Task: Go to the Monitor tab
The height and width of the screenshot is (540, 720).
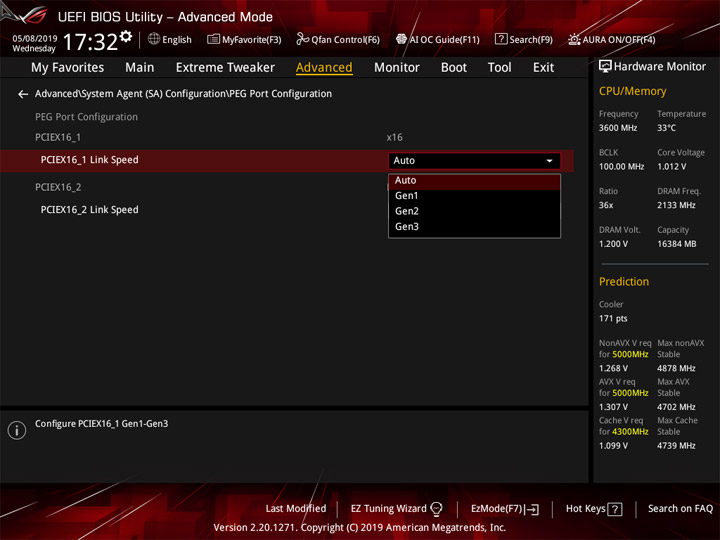Action: tap(397, 68)
